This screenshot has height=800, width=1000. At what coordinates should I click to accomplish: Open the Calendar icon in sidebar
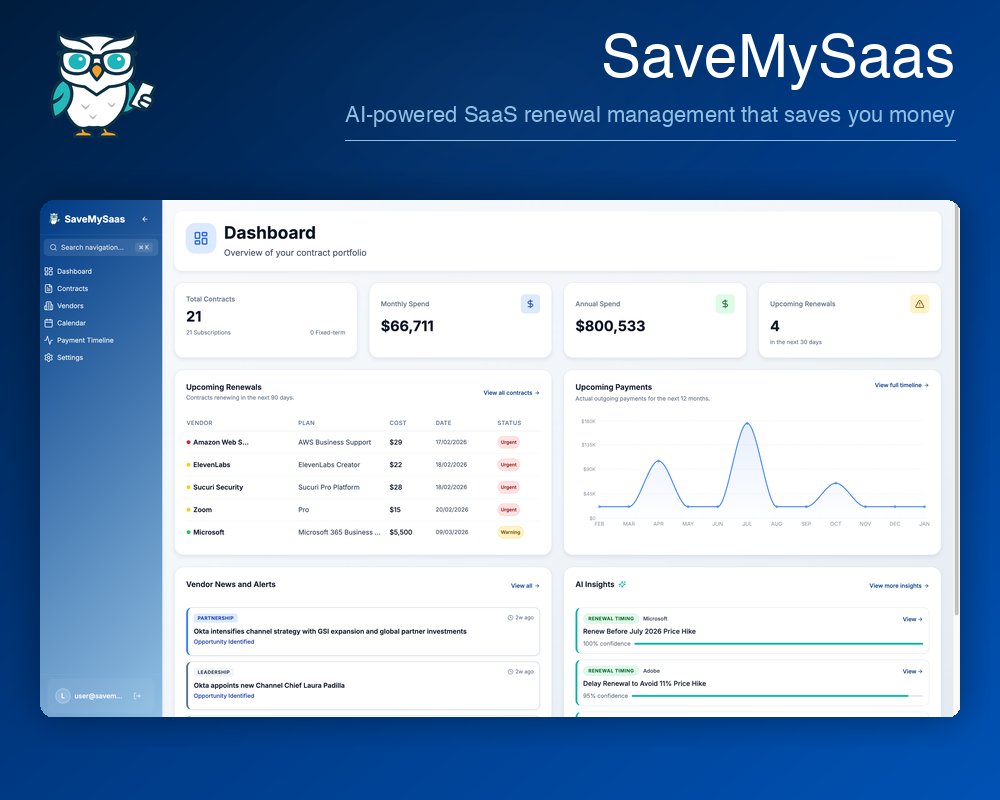click(48, 323)
